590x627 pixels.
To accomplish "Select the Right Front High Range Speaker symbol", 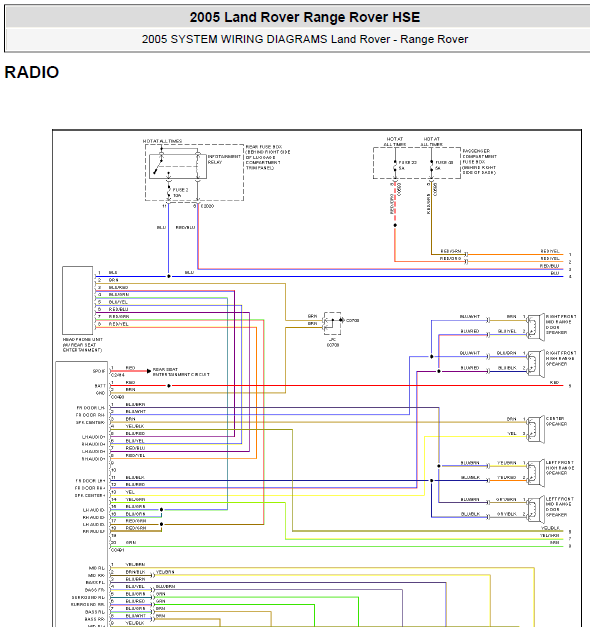I will coord(536,363).
